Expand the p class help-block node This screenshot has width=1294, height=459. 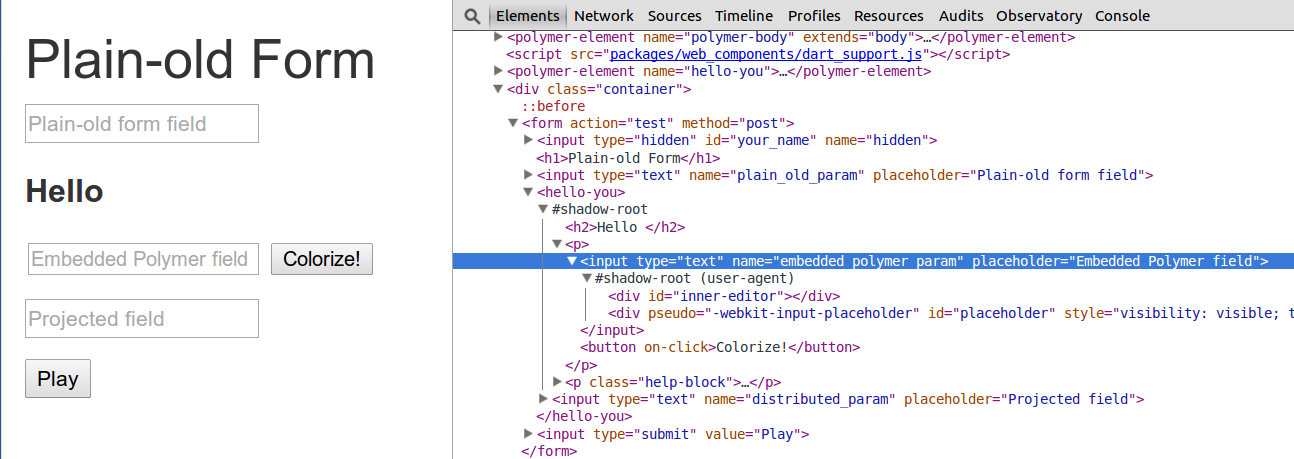(558, 382)
